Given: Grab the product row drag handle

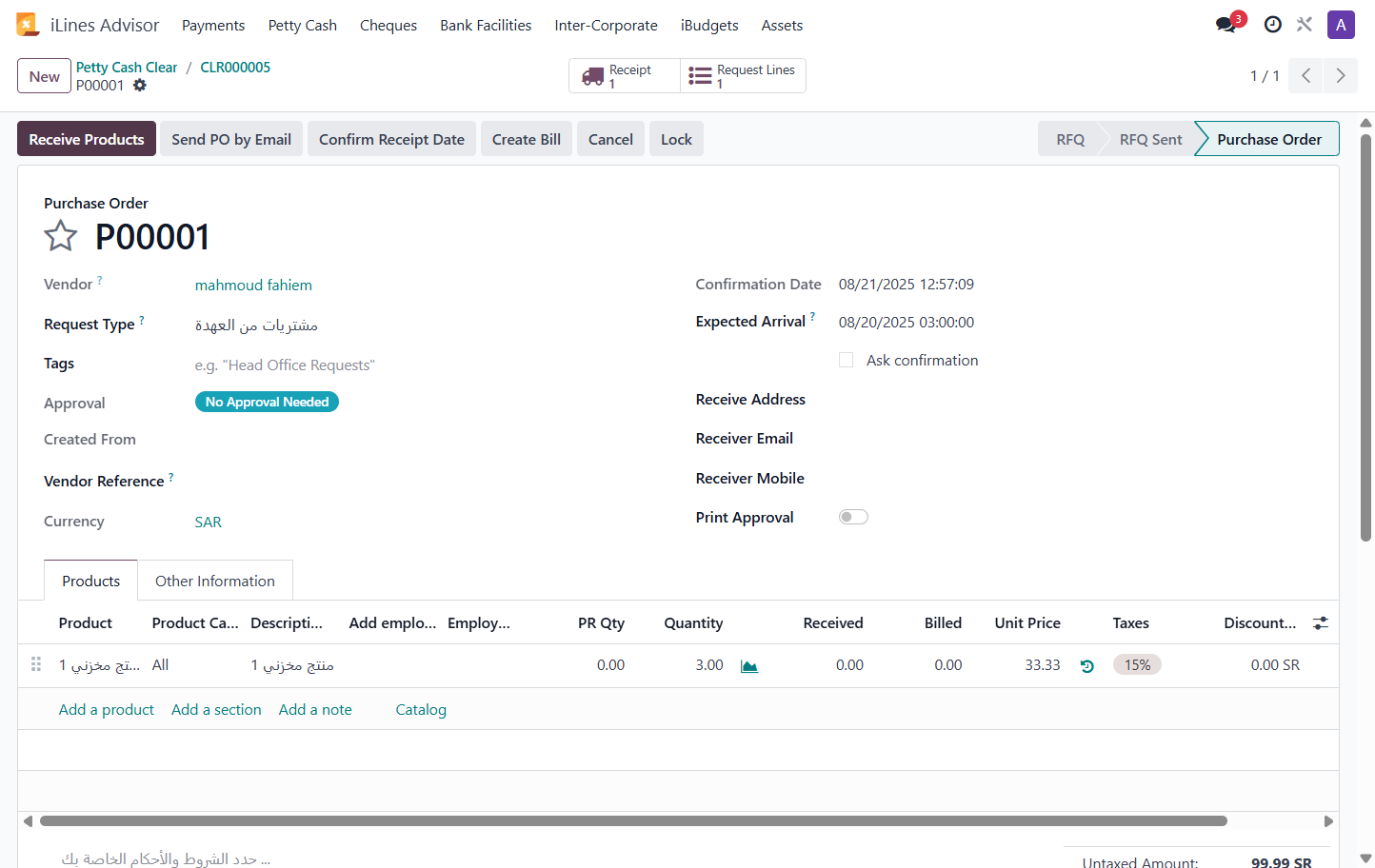Looking at the screenshot, I should (x=36, y=665).
